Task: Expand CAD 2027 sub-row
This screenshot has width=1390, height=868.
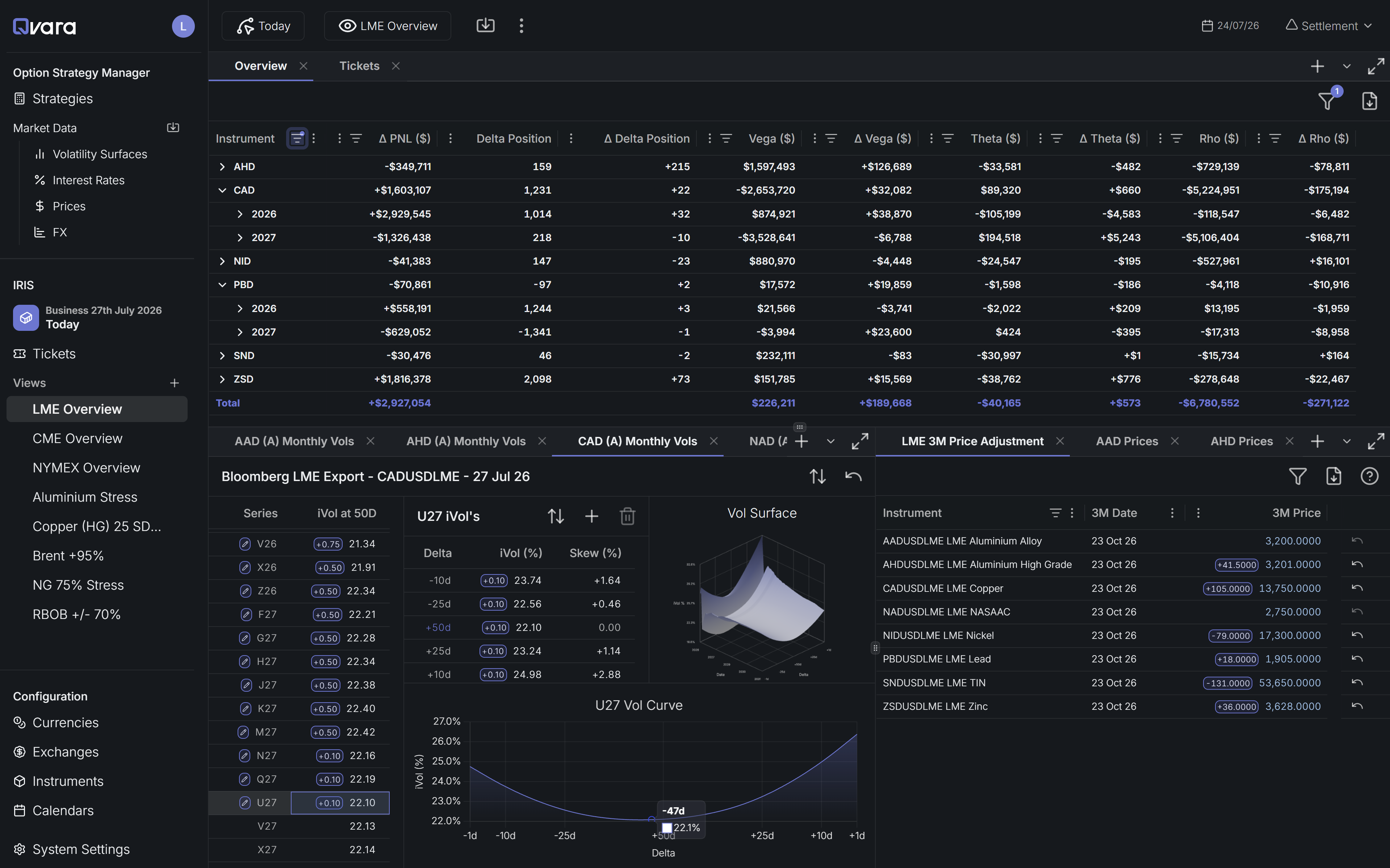Action: tap(240, 238)
